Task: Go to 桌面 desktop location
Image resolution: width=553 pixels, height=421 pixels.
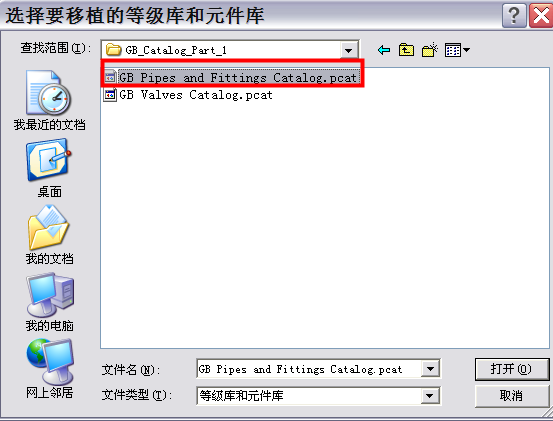Action: (49, 168)
